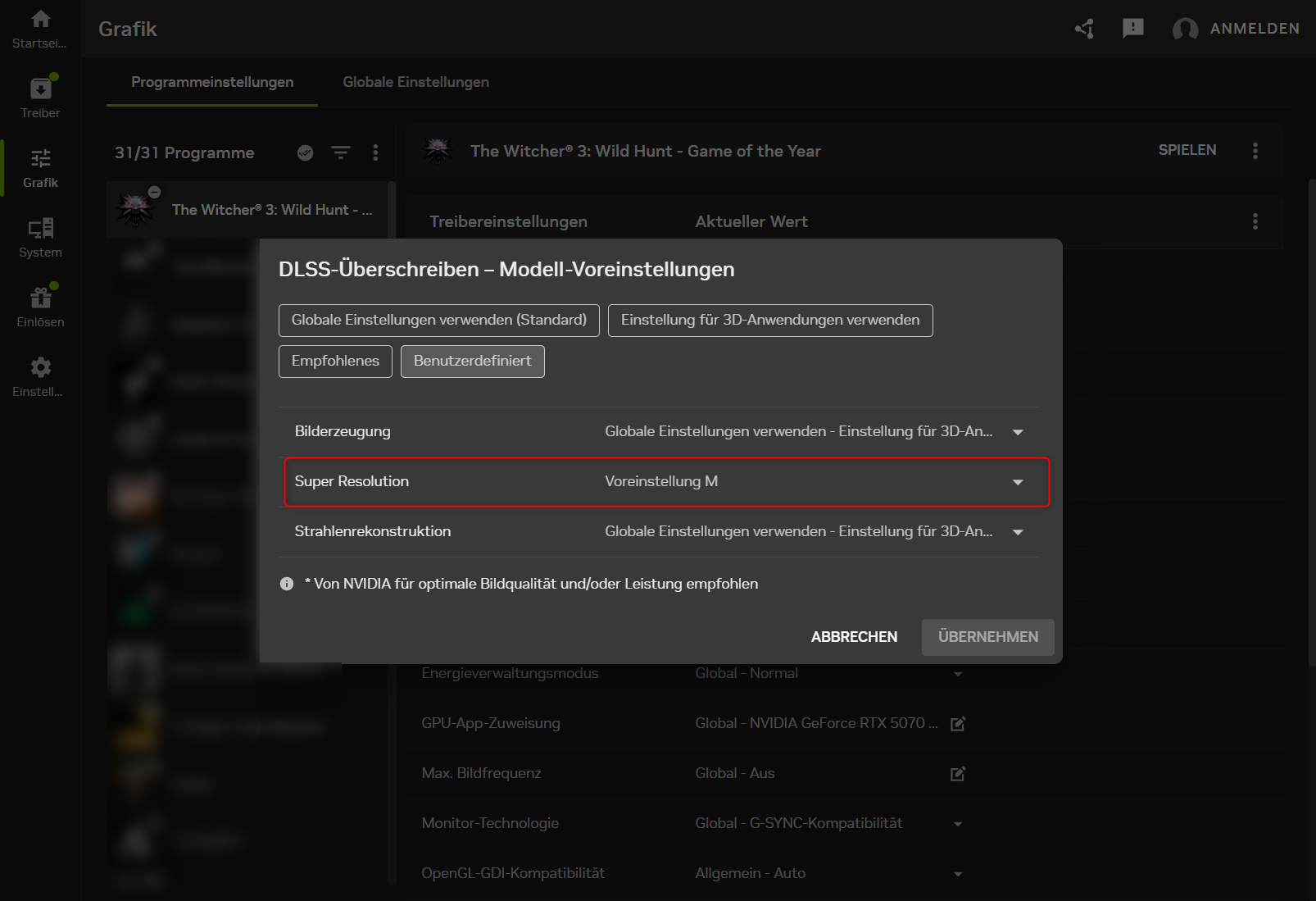Click the user avatar icon beside ANMELDEN

[x=1185, y=29]
